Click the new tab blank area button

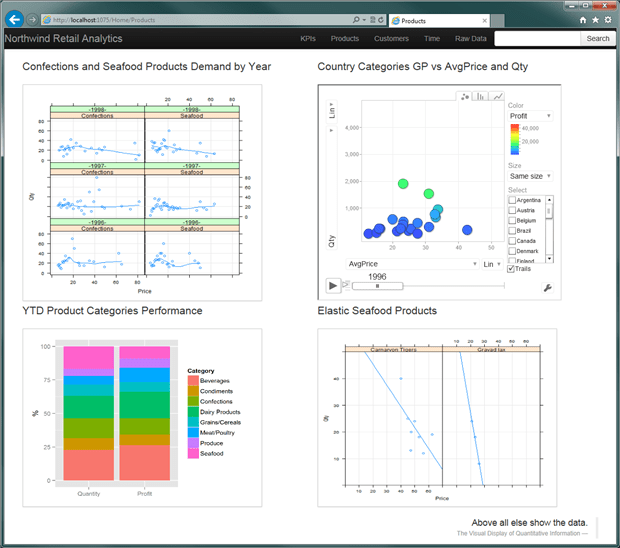point(498,21)
